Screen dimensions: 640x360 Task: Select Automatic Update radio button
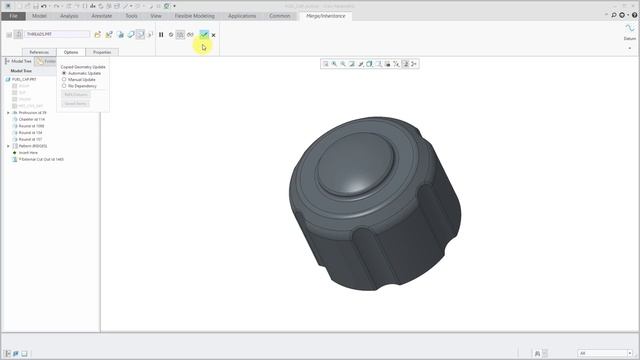(64, 73)
